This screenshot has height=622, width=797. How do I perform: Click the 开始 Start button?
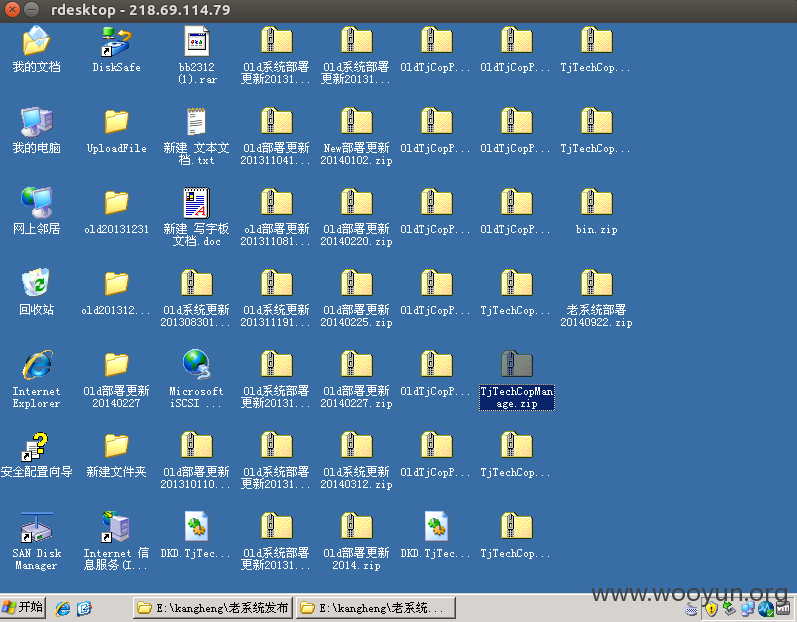point(23,607)
